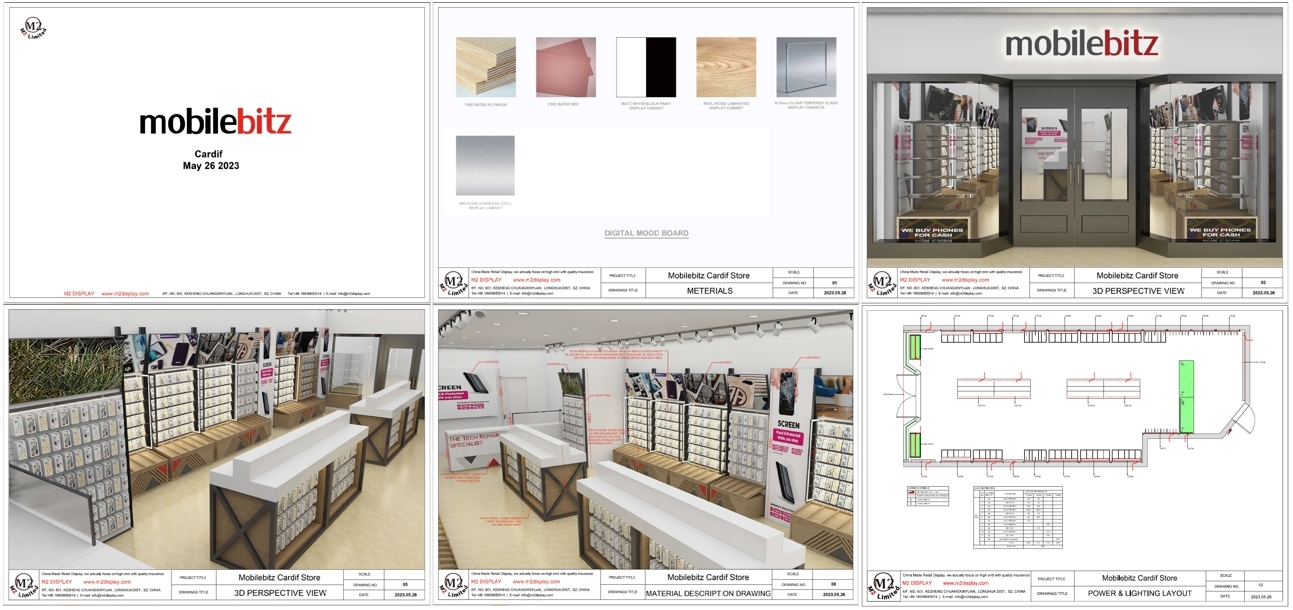Click the tall green cabinet in lighting layout
The height and width of the screenshot is (610, 1293).
[x=1186, y=395]
